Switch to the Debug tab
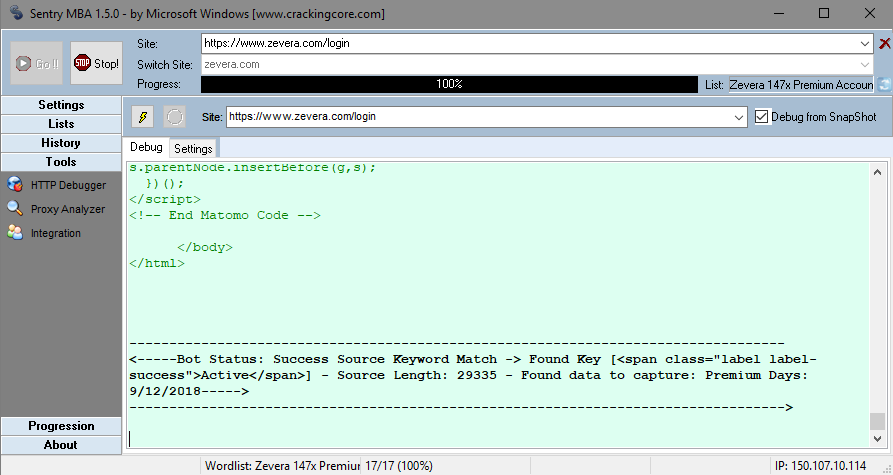Viewport: 893px width, 475px height. (x=146, y=147)
